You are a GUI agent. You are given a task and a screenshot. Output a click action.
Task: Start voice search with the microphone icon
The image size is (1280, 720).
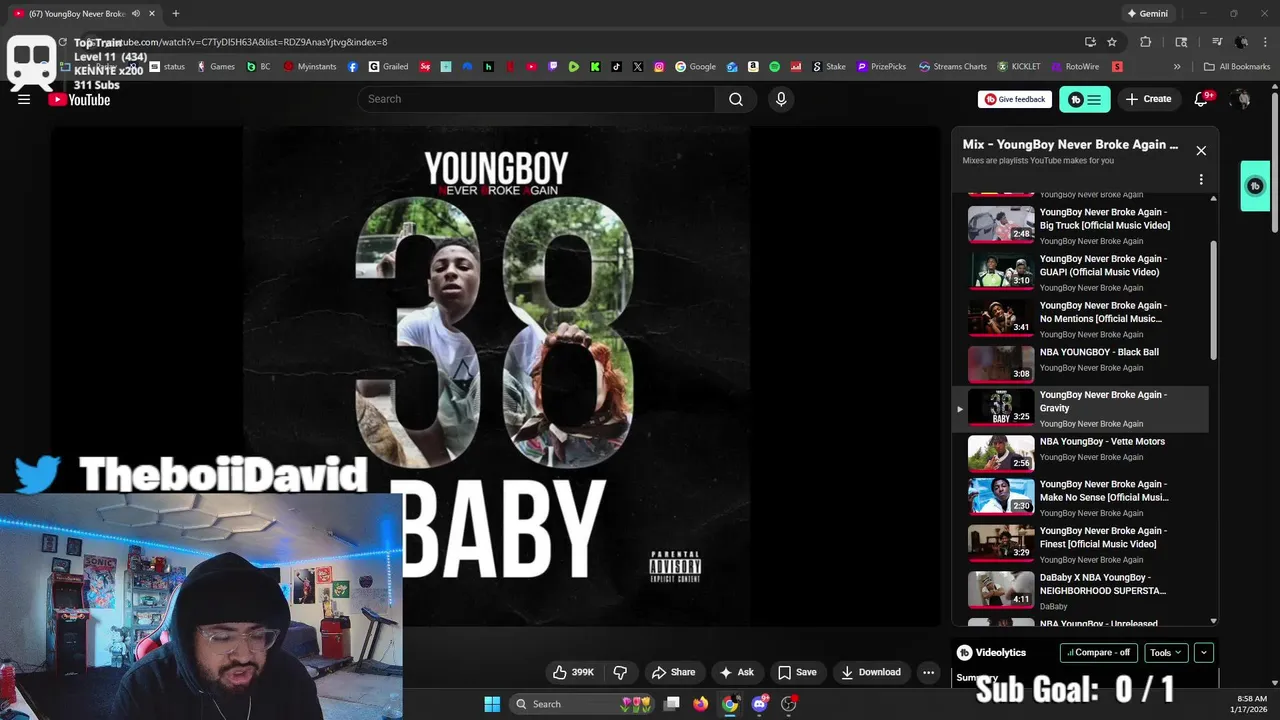pyautogui.click(x=781, y=99)
